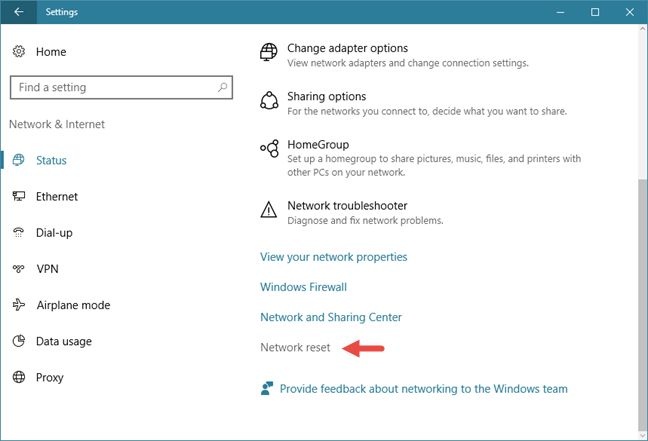Click the Airplane mode plane icon
This screenshot has width=648, height=441.
point(19,305)
